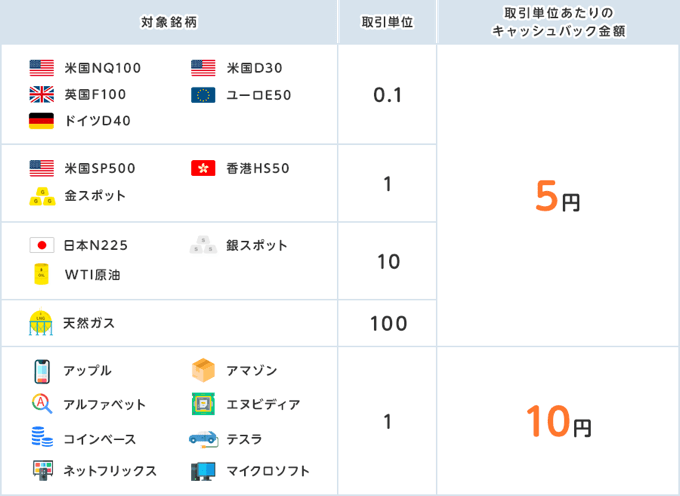This screenshot has width=680, height=496.
Task: Click the 取引単位 column header
Action: point(387,22)
